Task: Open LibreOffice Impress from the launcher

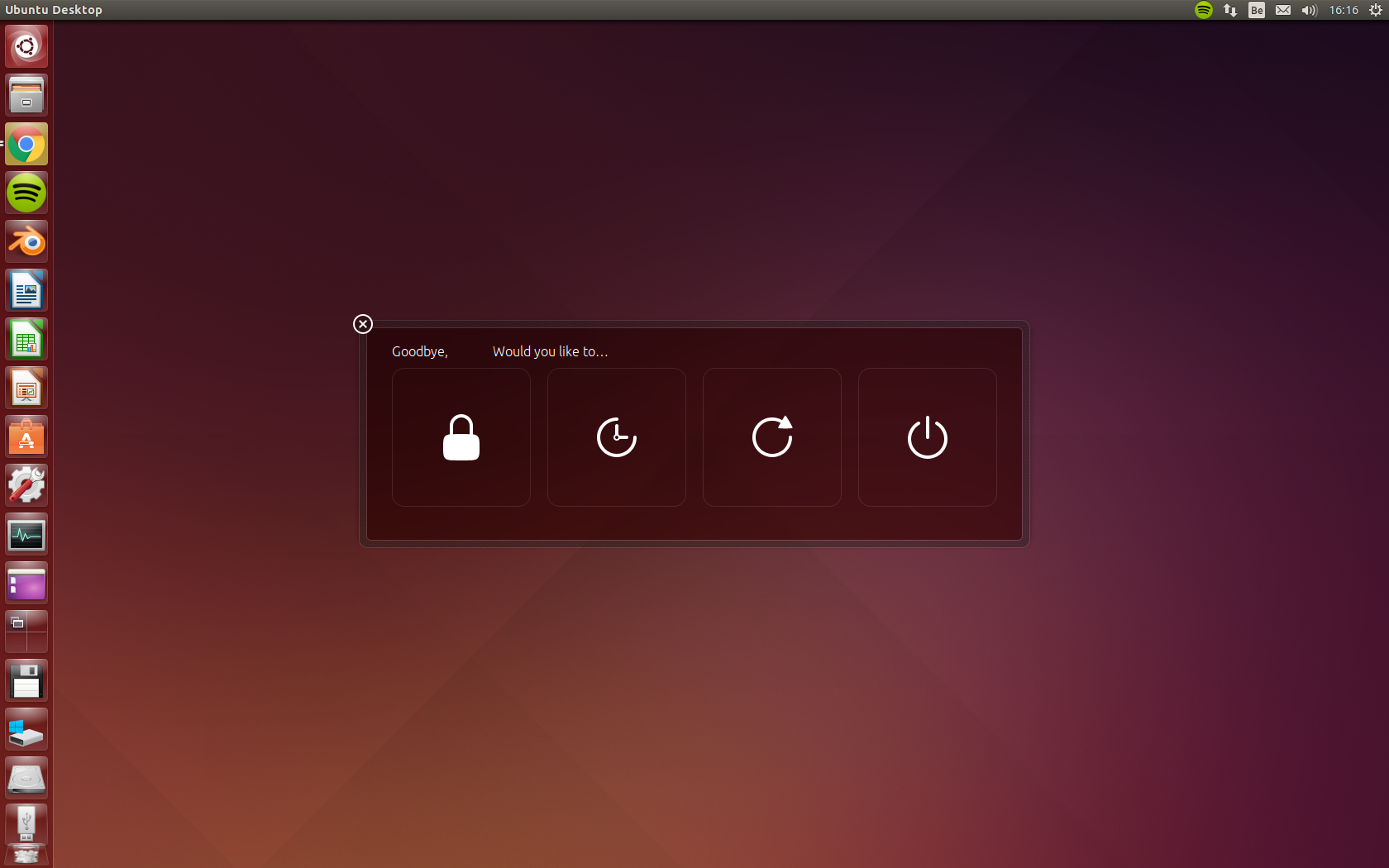Action: (x=26, y=388)
